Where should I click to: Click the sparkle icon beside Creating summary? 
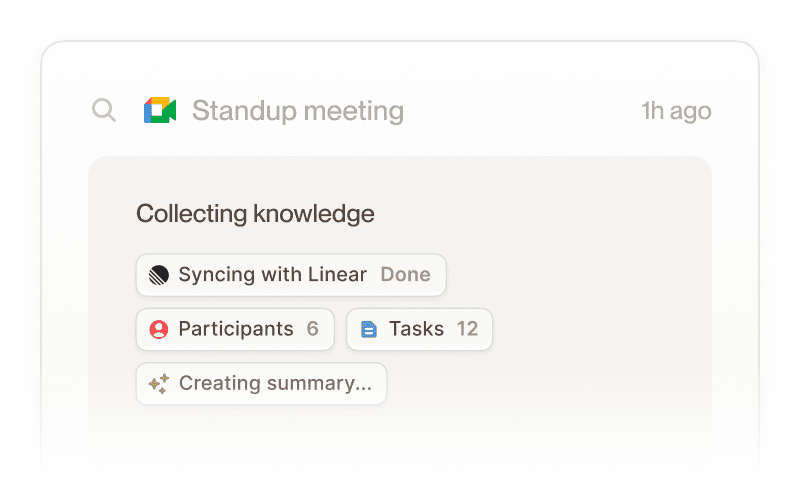click(158, 383)
